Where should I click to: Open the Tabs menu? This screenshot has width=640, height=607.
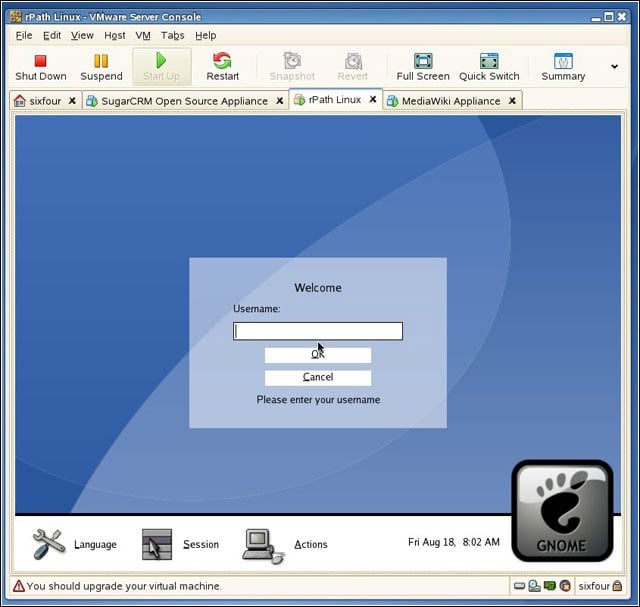[172, 36]
